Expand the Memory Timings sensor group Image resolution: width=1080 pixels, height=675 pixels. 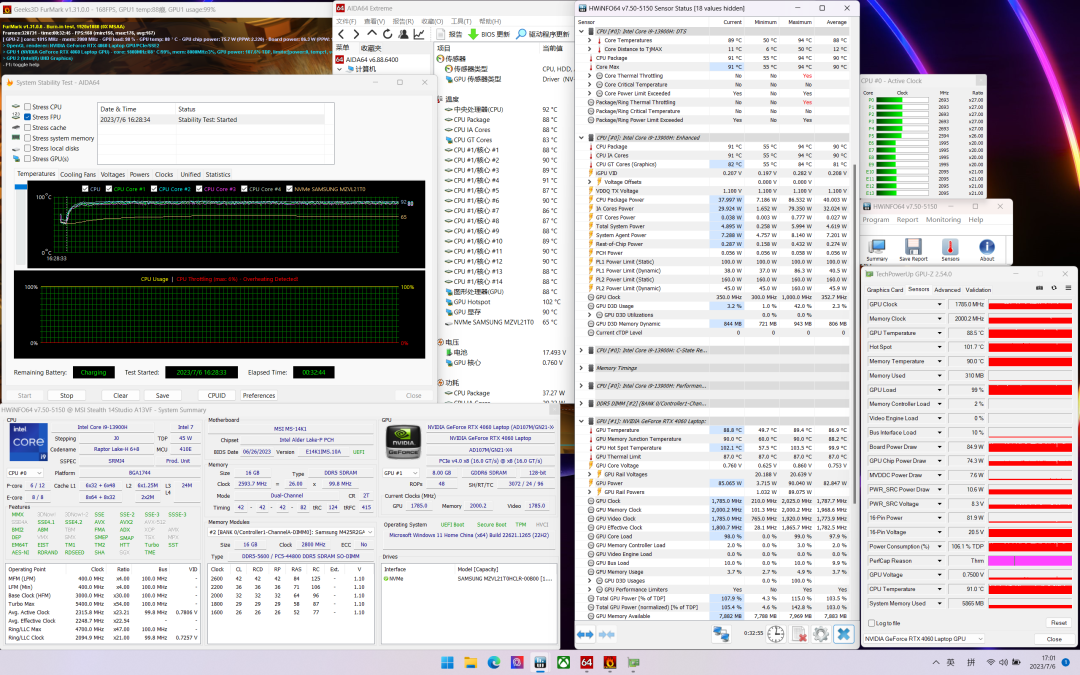581,368
